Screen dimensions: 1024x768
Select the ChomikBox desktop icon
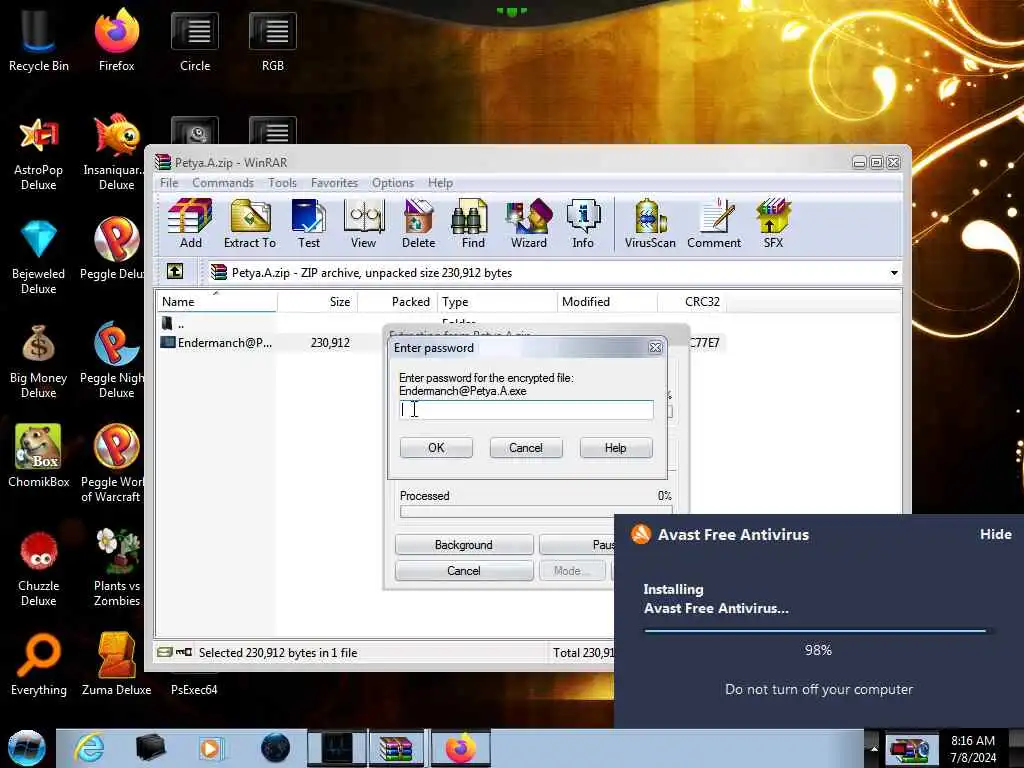point(39,456)
